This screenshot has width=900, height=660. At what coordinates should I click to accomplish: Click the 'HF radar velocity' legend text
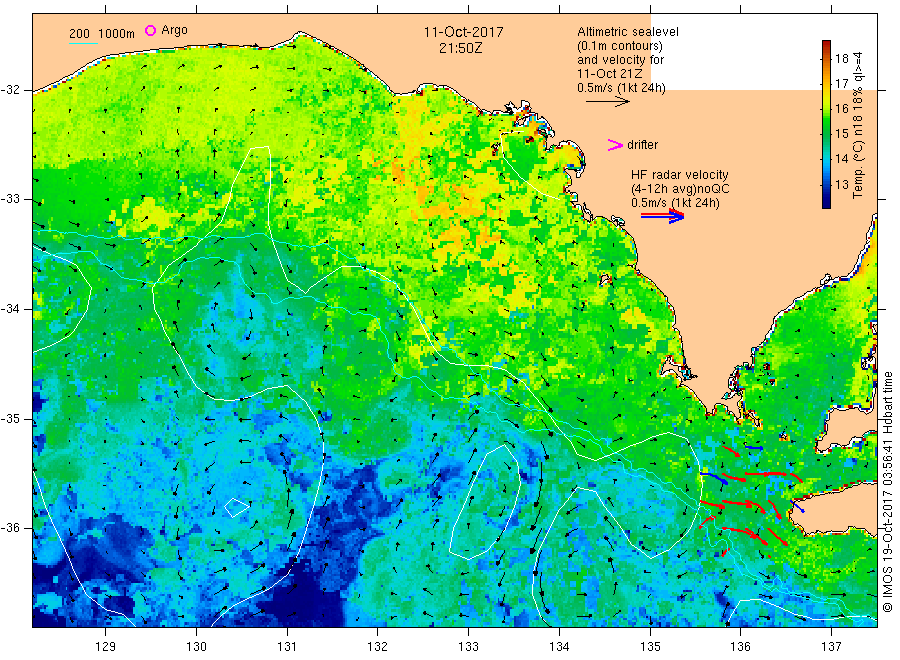coord(680,174)
